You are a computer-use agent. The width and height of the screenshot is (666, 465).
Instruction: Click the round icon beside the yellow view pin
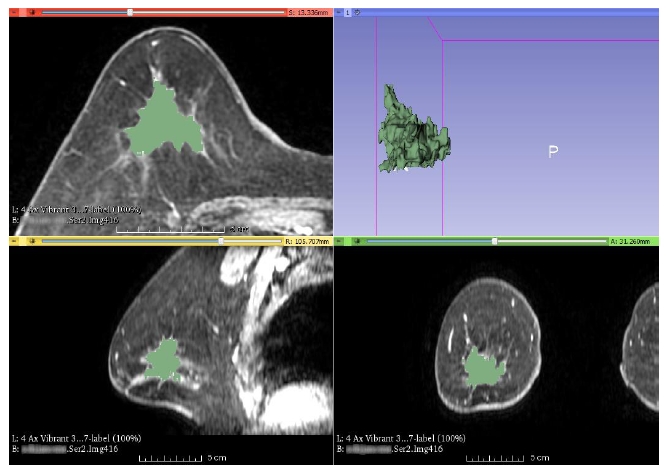coord(31,241)
